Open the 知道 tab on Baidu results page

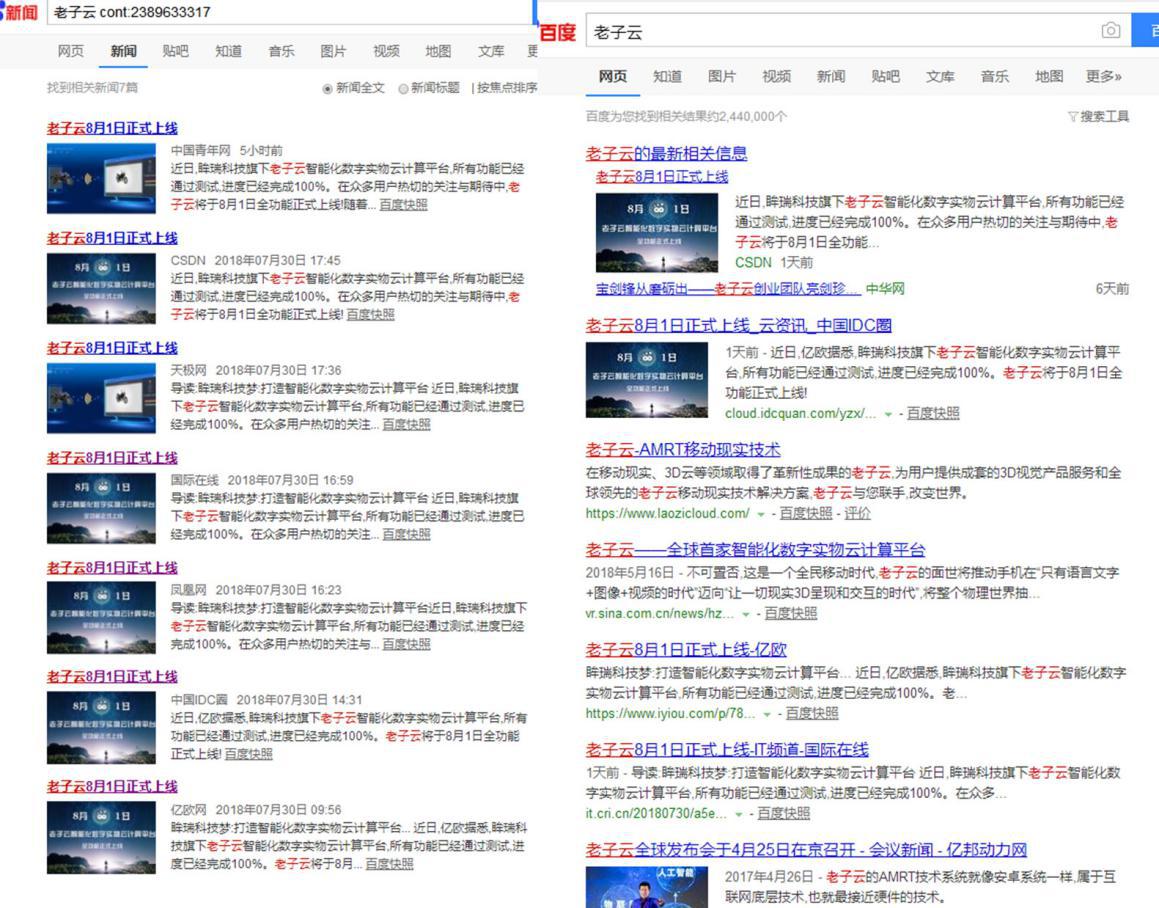[667, 74]
